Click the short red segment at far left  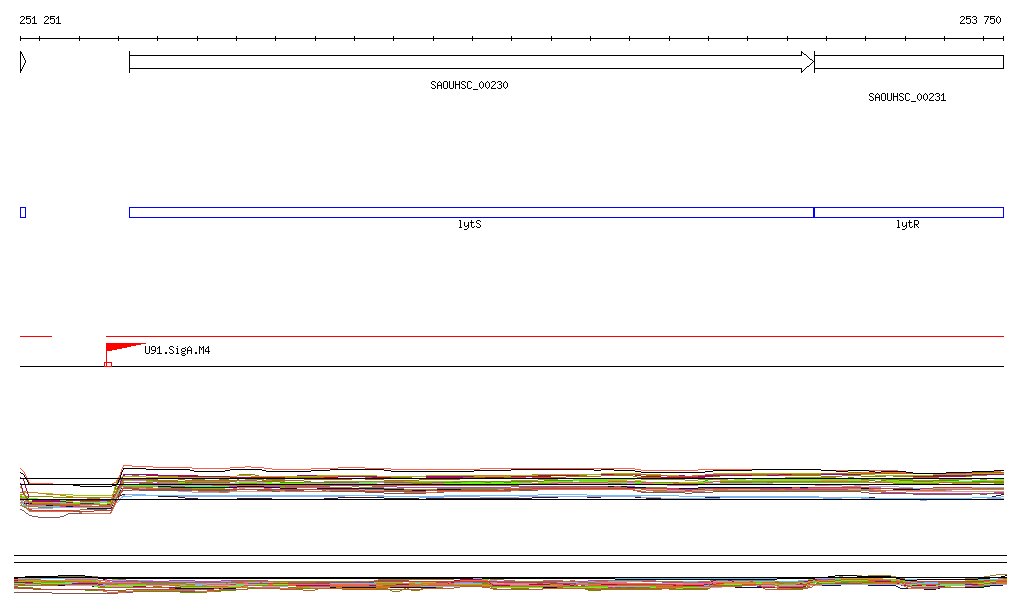tap(35, 337)
